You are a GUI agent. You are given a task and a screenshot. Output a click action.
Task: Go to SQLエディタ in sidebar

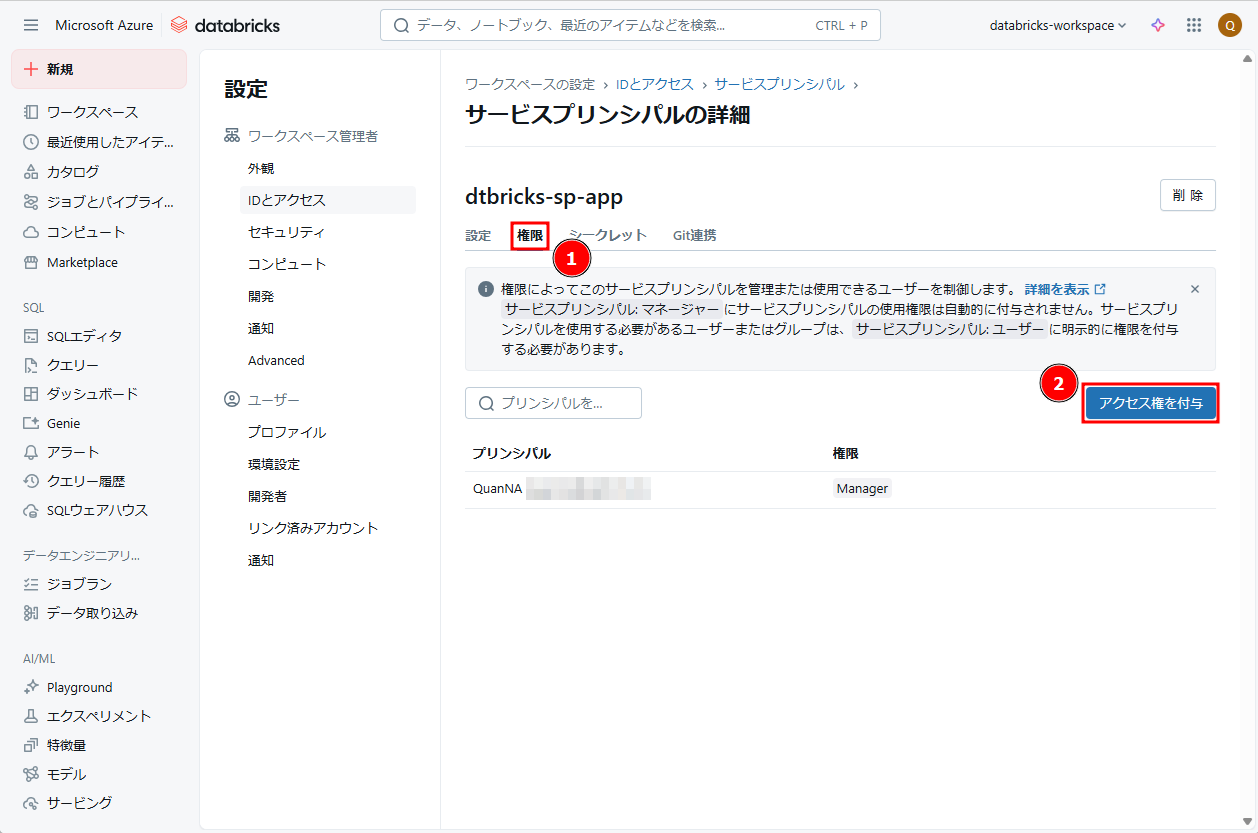click(84, 336)
